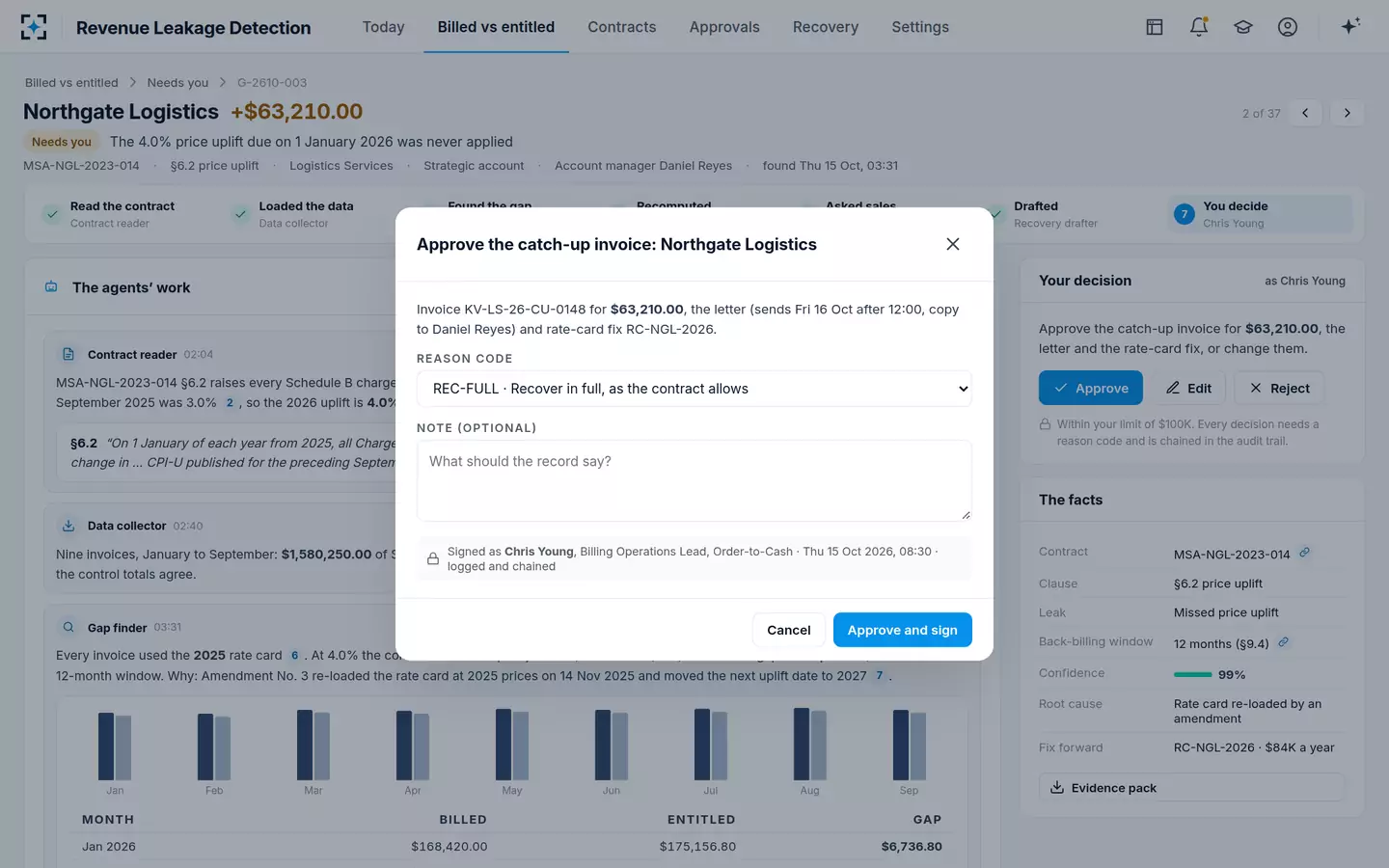Click Approve in Your decision panel

[x=1091, y=388]
